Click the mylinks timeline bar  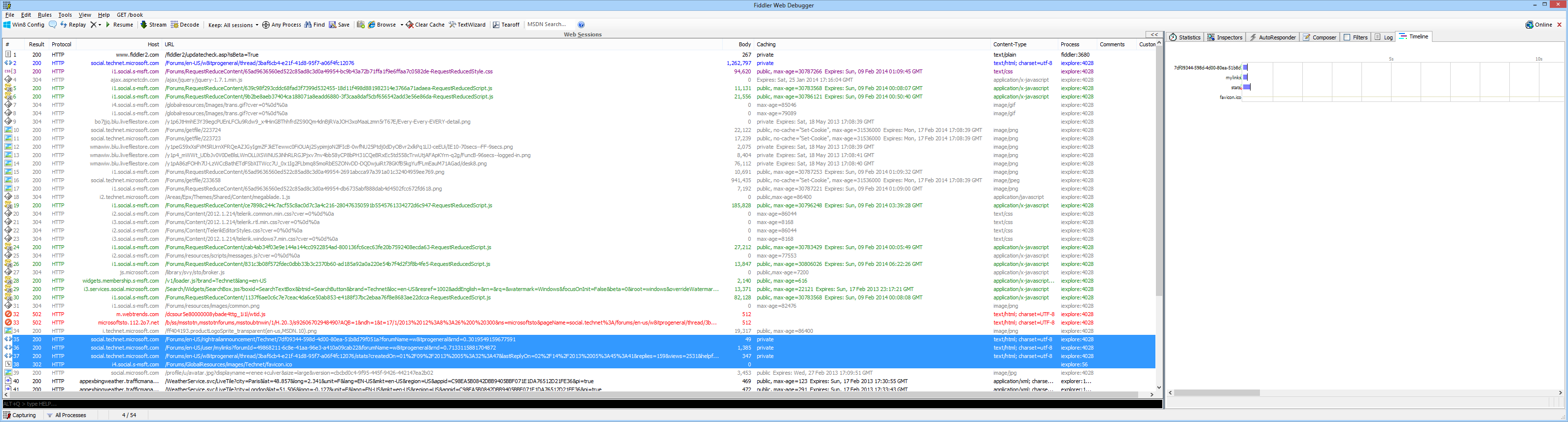(1246, 77)
